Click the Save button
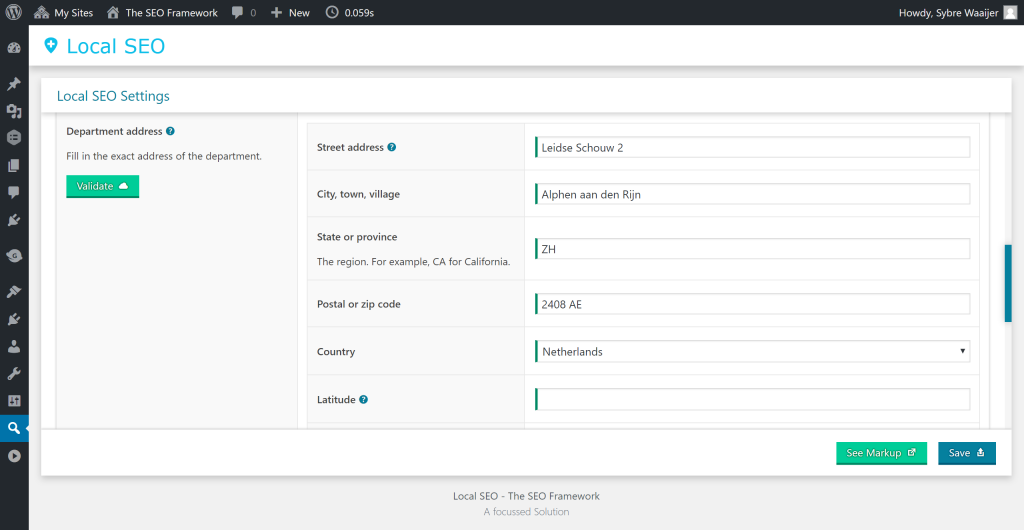 click(966, 453)
